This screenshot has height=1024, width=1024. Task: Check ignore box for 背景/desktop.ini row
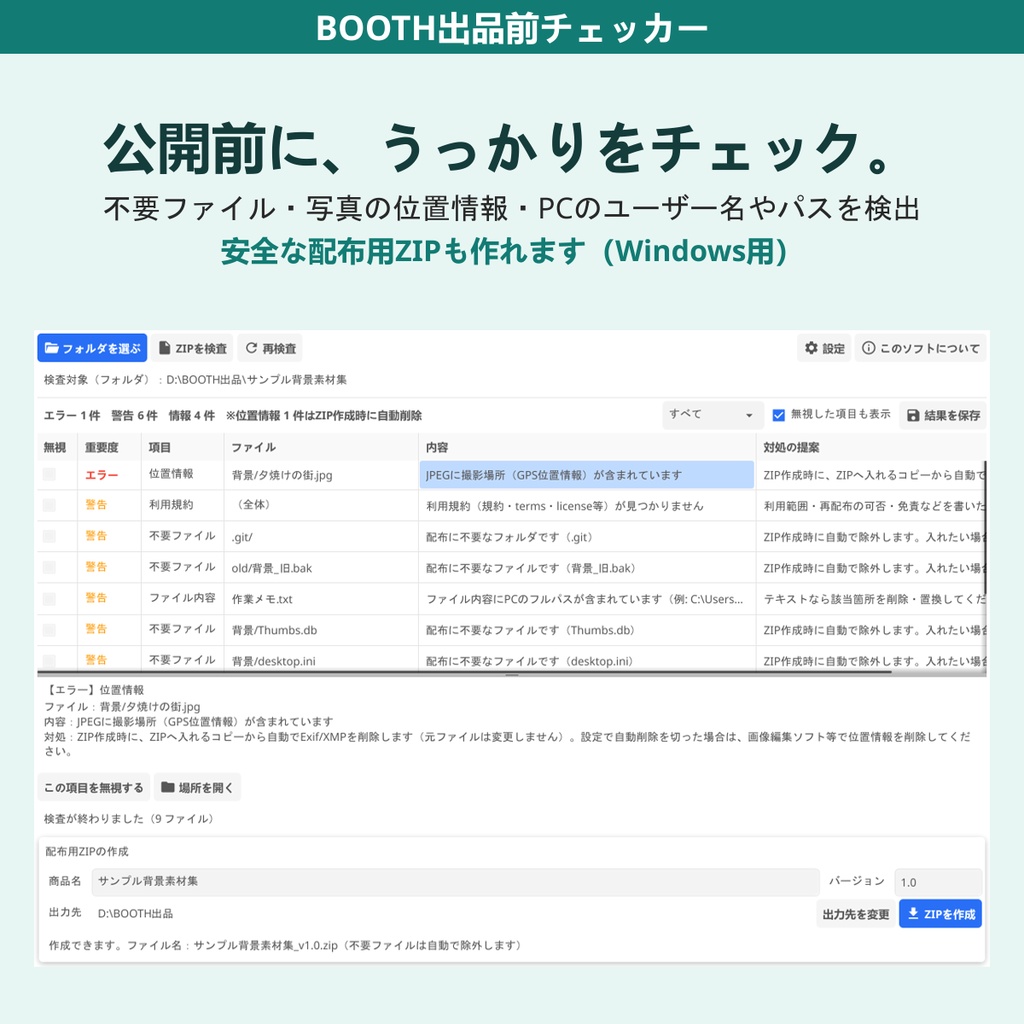click(49, 660)
